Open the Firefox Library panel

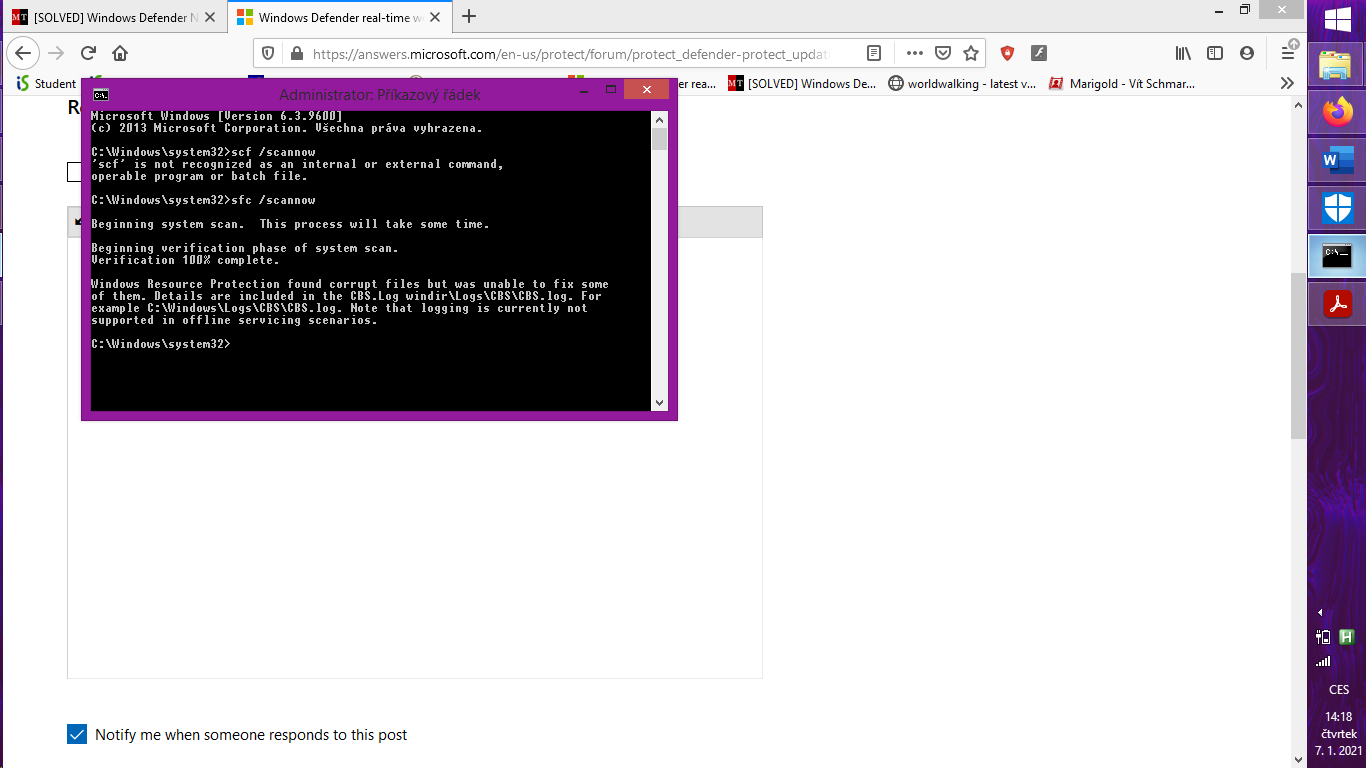pyautogui.click(x=1183, y=53)
